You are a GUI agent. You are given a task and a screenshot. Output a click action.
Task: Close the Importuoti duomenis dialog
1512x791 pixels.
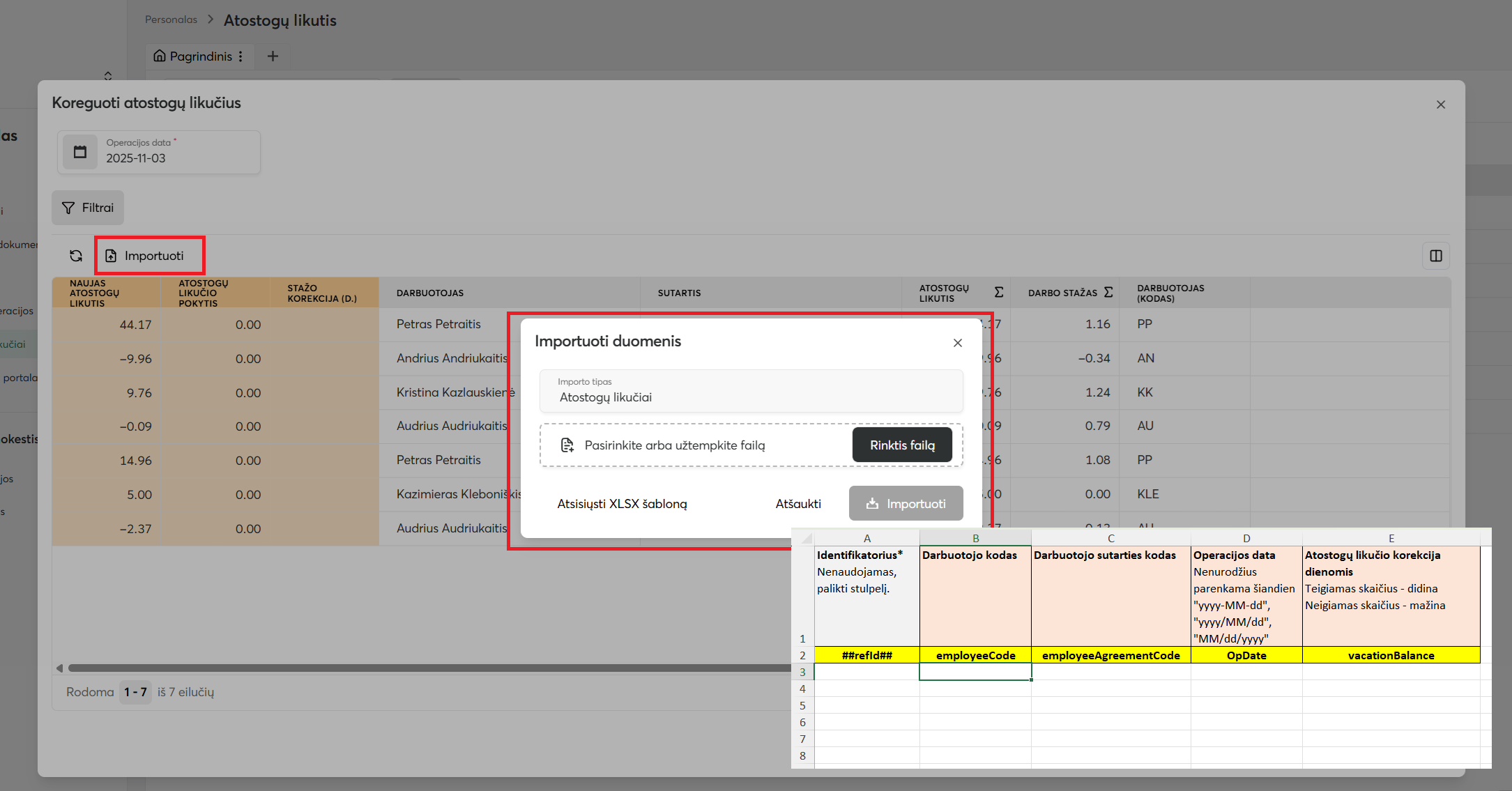point(957,342)
